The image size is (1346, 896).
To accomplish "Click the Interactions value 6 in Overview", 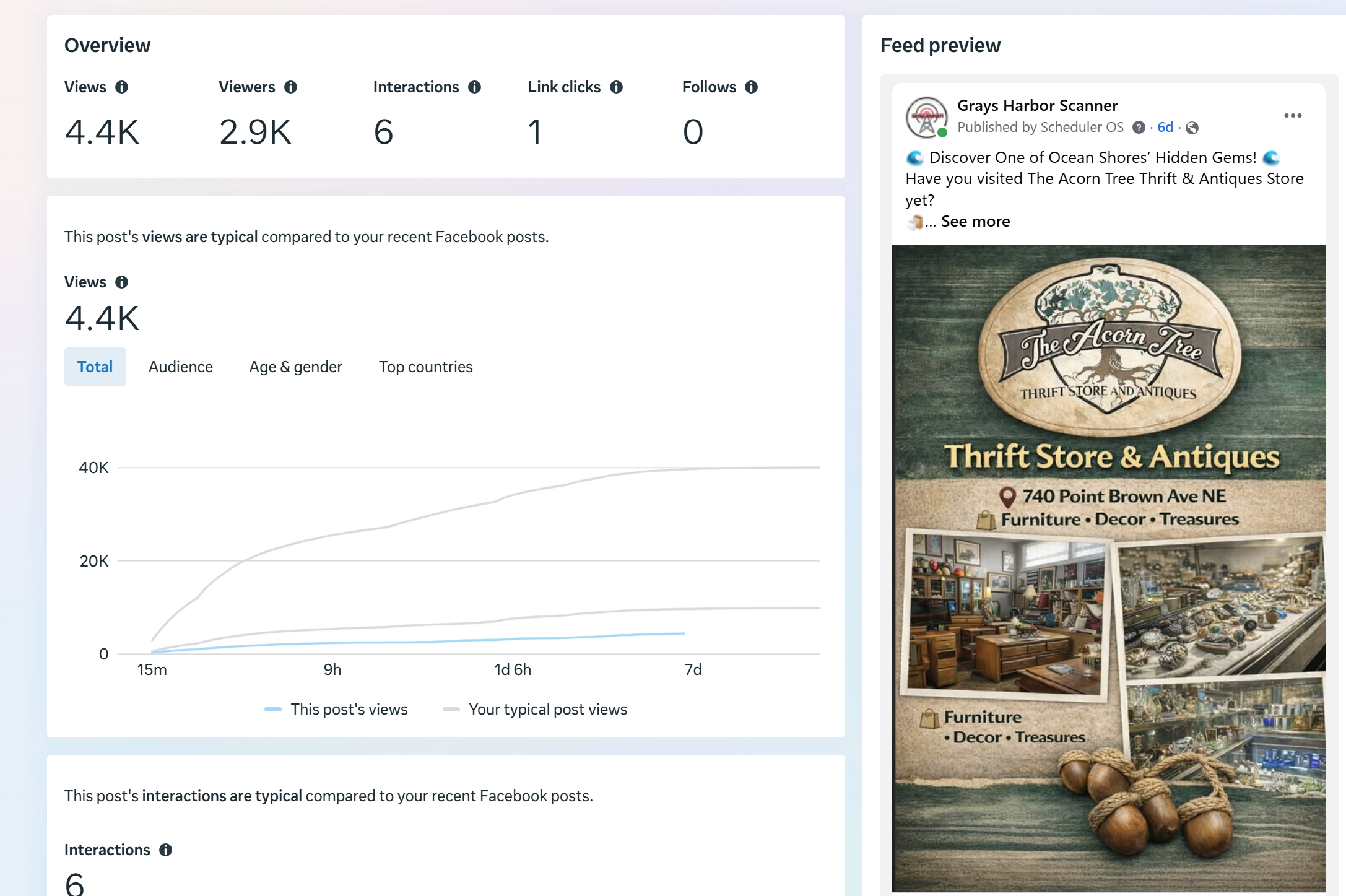I will (384, 132).
